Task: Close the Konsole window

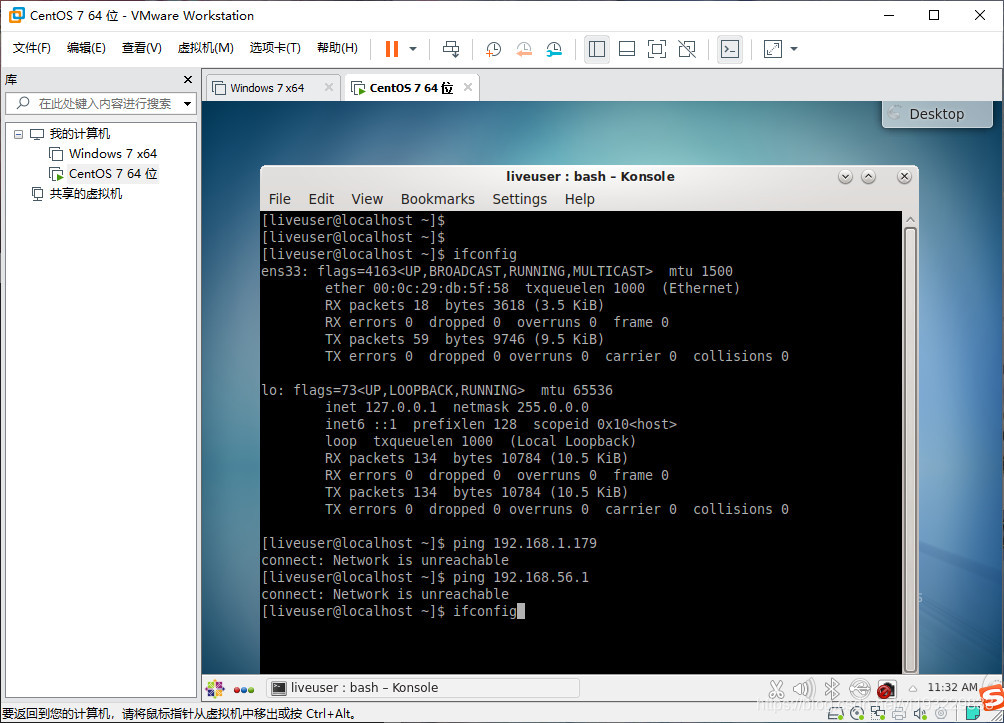Action: coord(904,177)
